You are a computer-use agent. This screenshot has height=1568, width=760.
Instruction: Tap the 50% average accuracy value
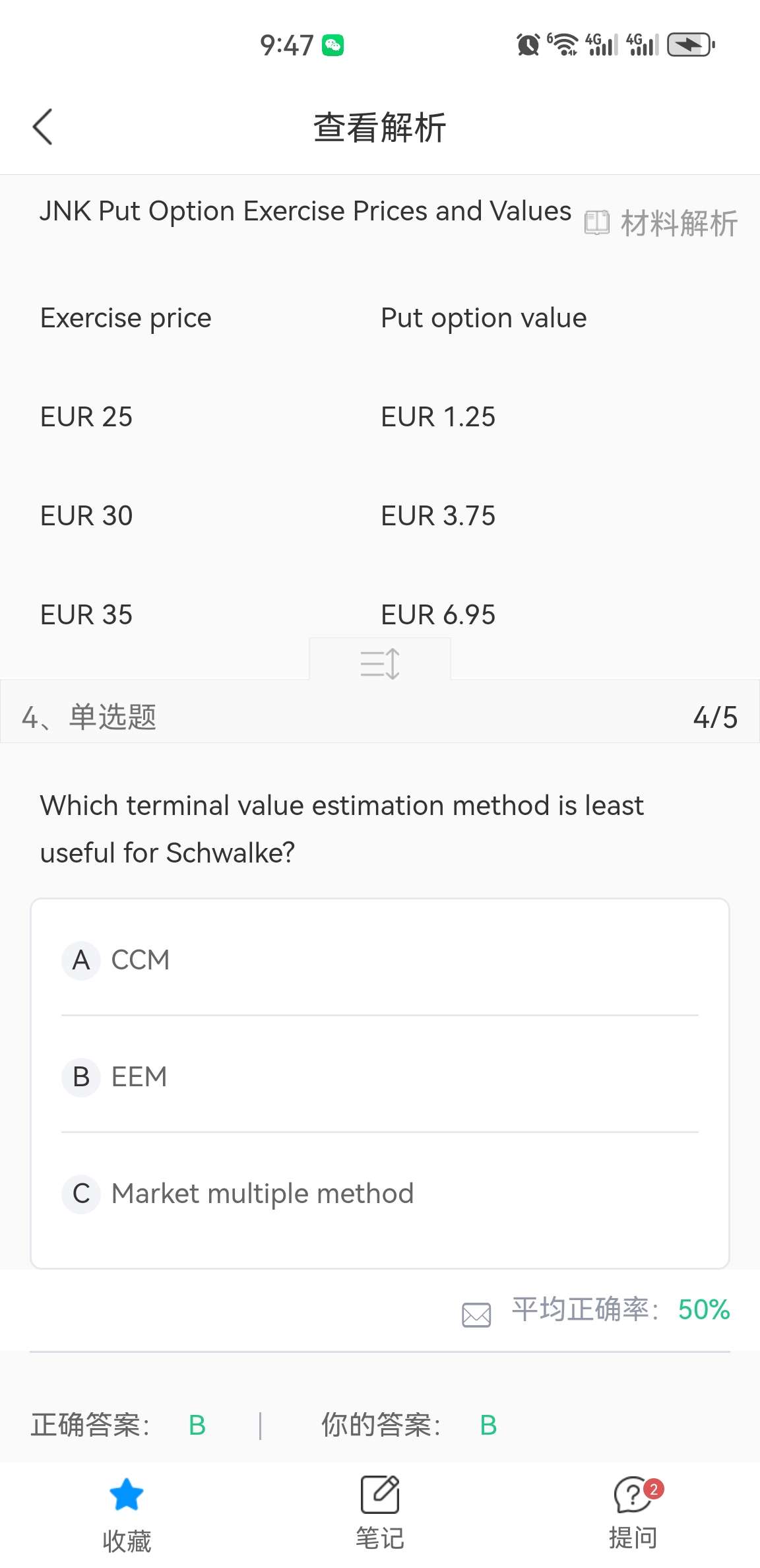[x=704, y=1309]
